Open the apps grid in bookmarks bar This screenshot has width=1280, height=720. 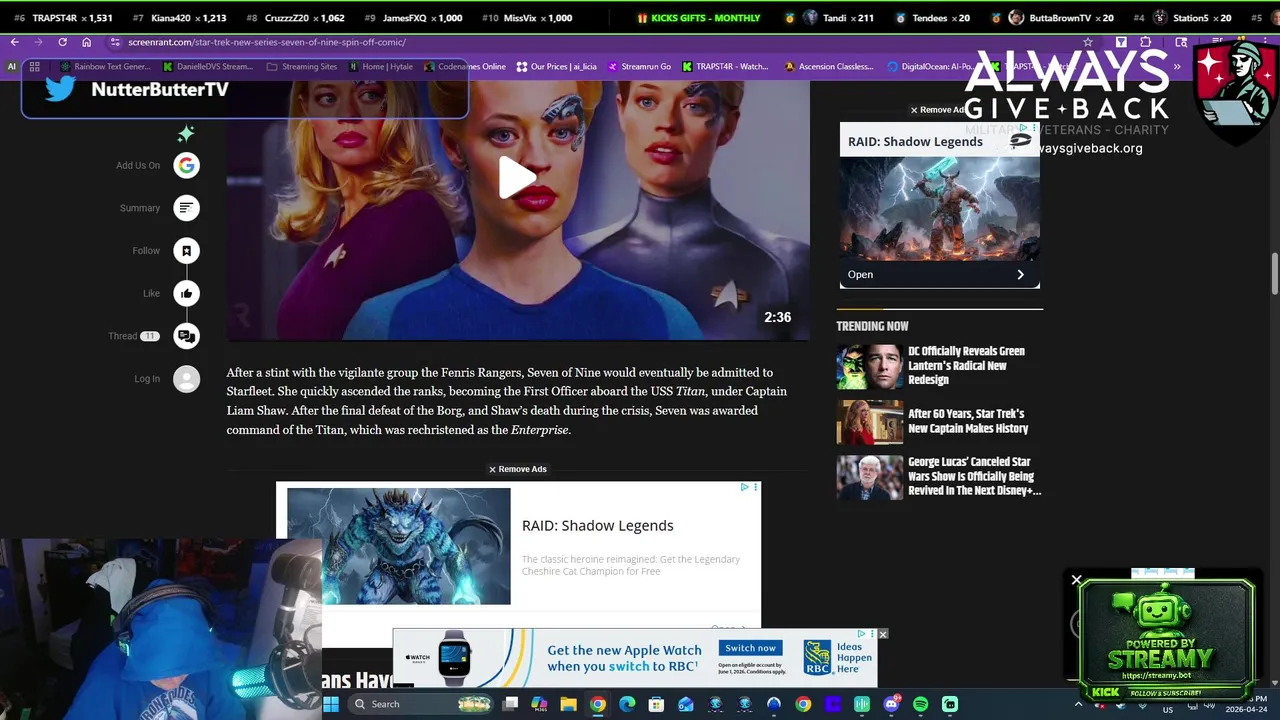coord(34,66)
